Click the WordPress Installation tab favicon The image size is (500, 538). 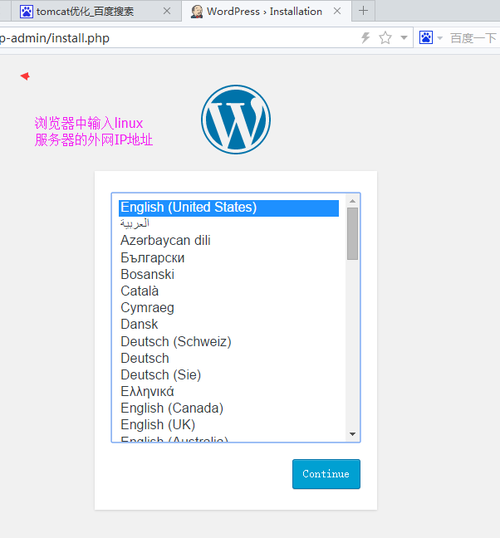pyautogui.click(x=197, y=12)
